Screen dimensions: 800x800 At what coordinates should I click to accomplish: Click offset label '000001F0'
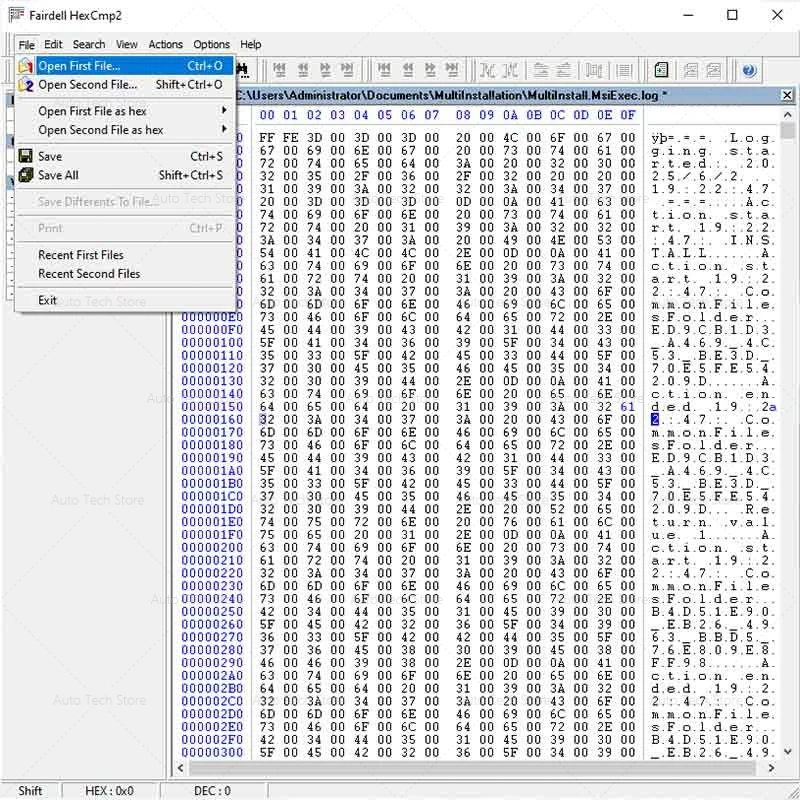click(212, 535)
